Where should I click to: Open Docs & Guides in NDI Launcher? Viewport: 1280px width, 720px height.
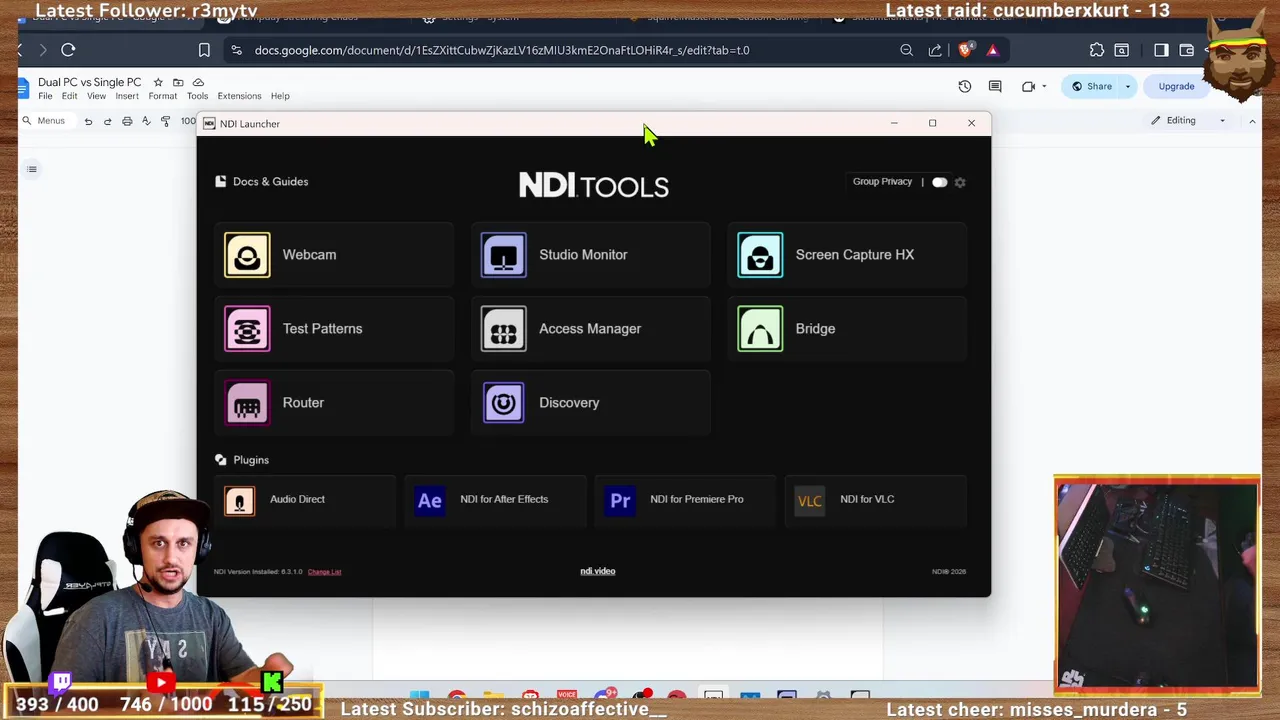[x=262, y=182]
